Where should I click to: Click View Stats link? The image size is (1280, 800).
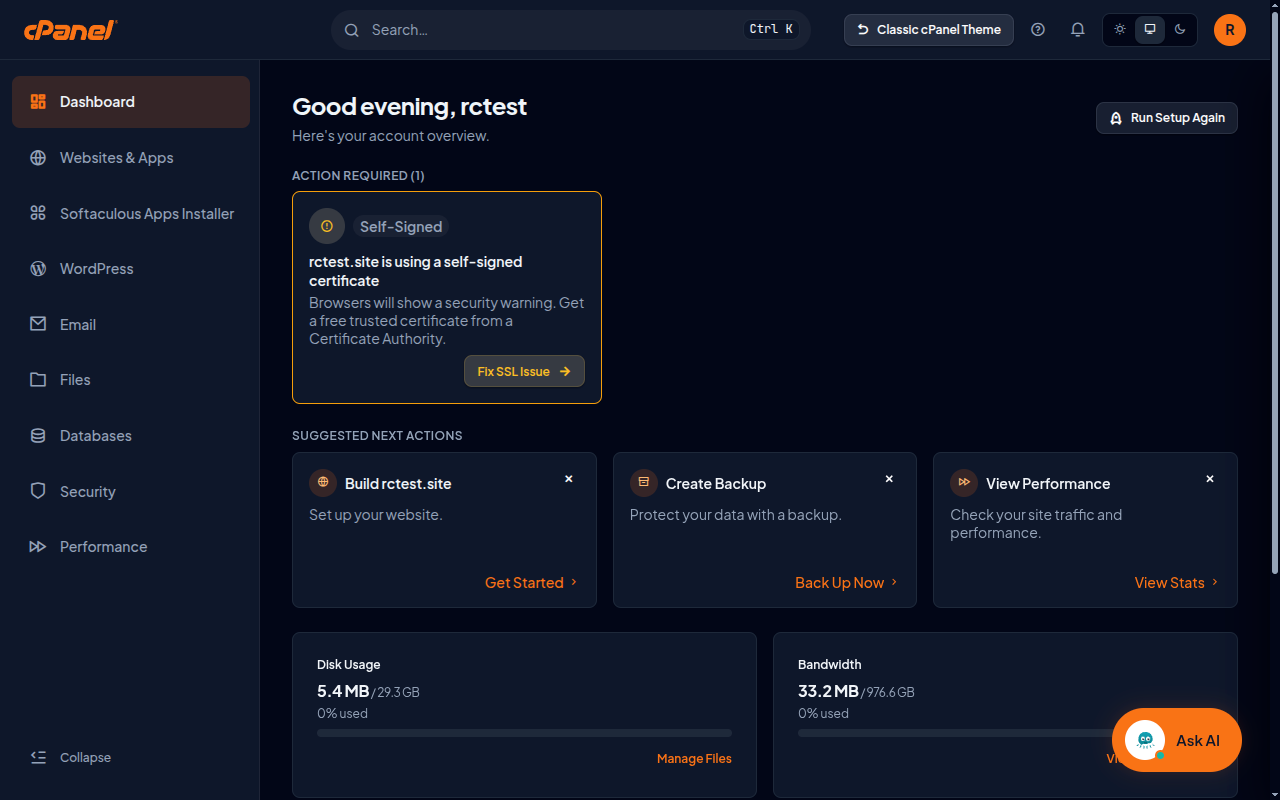[1176, 583]
